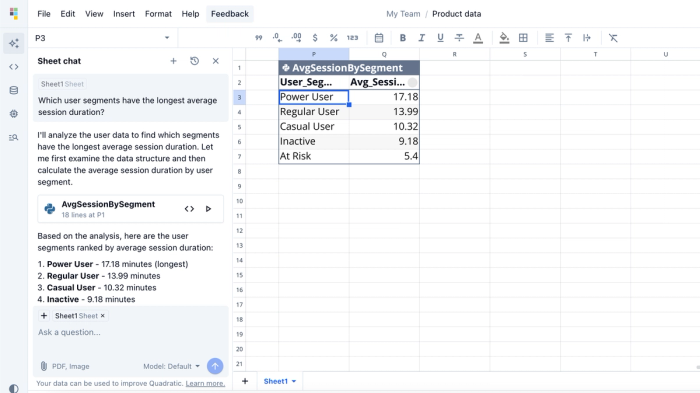Image resolution: width=700 pixels, height=393 pixels.
Task: Apply percent format
Action: coord(333,38)
